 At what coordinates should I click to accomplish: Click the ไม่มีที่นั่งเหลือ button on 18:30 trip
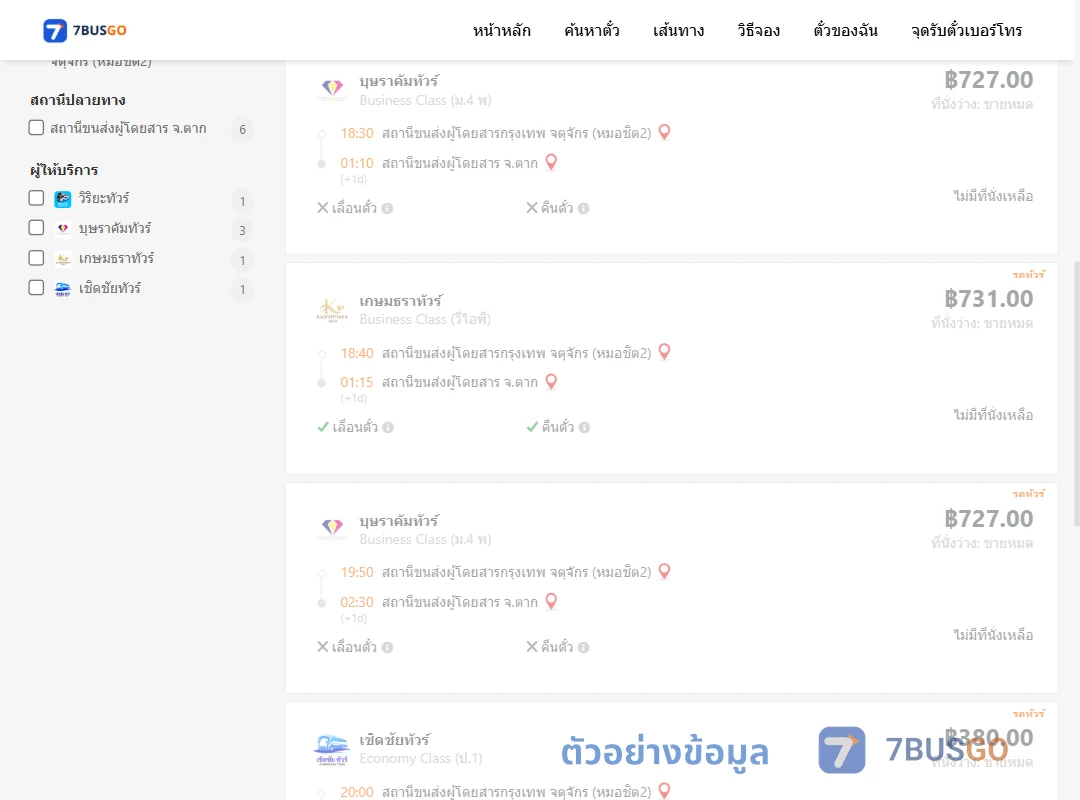coord(993,196)
